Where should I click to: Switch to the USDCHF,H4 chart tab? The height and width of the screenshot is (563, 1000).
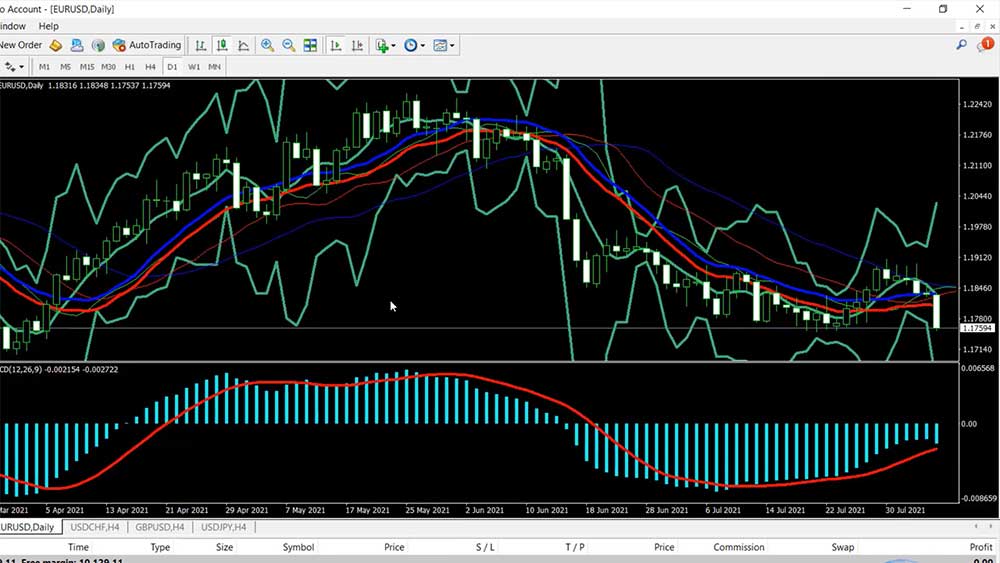click(x=94, y=527)
